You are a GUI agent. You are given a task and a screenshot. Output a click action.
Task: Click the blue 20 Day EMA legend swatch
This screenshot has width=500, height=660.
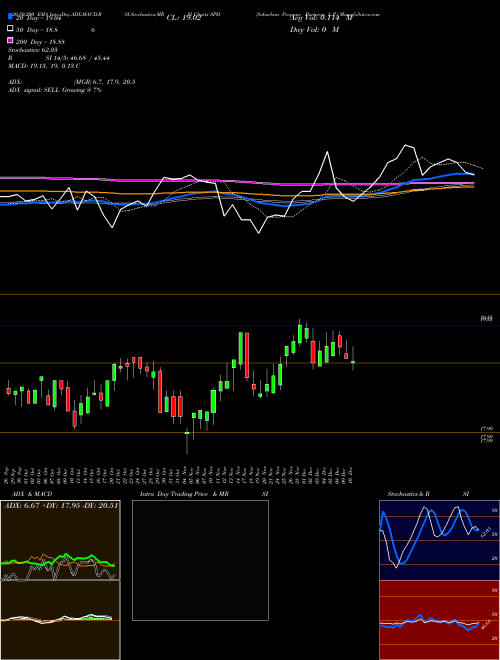[x=10, y=17]
